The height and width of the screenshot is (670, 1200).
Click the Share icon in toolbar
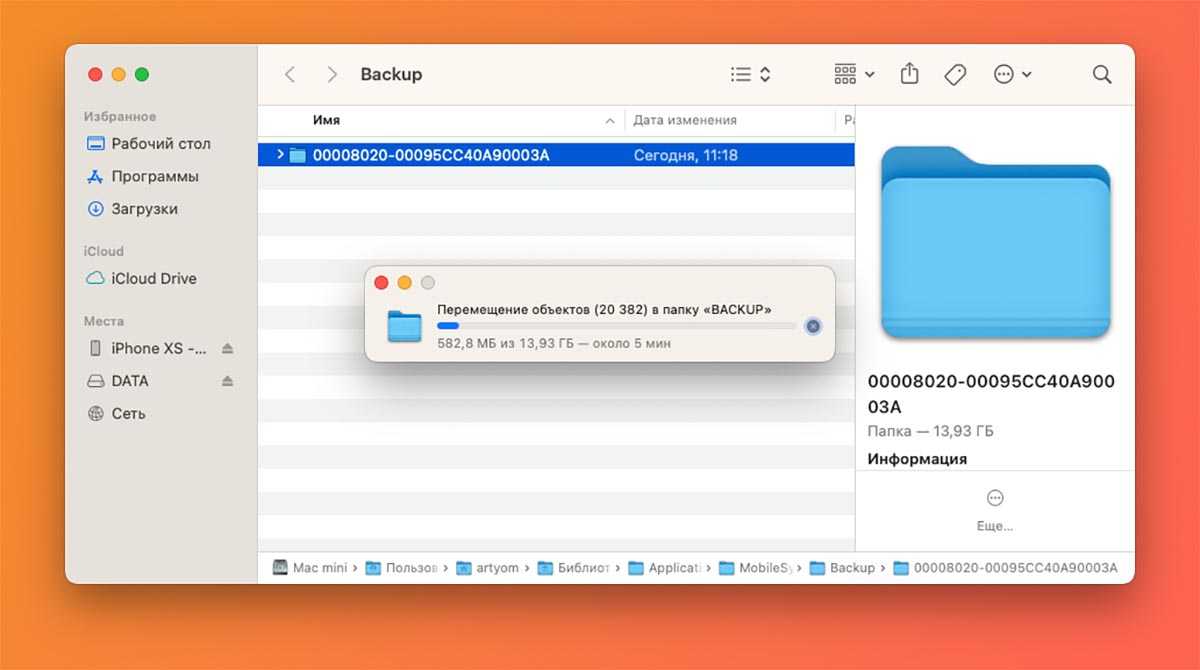(x=909, y=74)
